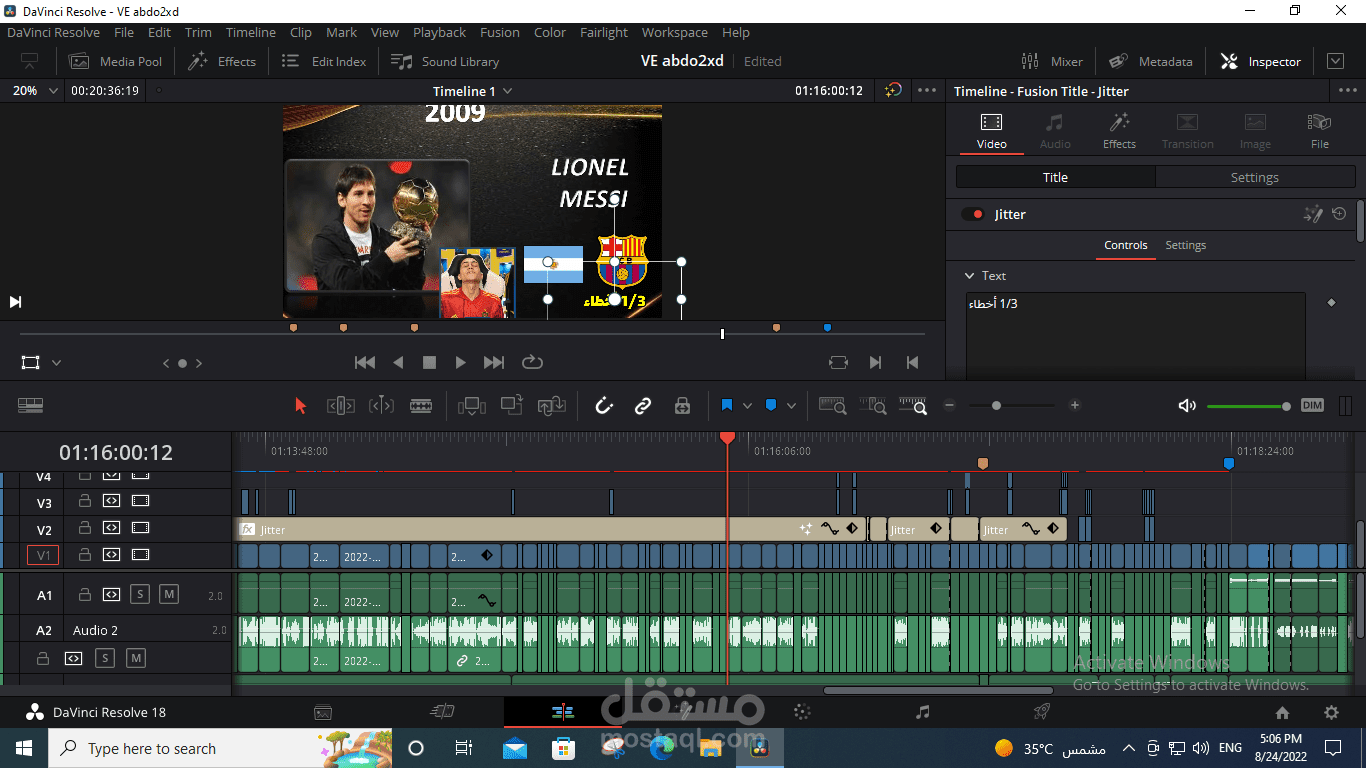The height and width of the screenshot is (768, 1366).
Task: Adjust the green volume slider handle
Action: tap(1286, 406)
